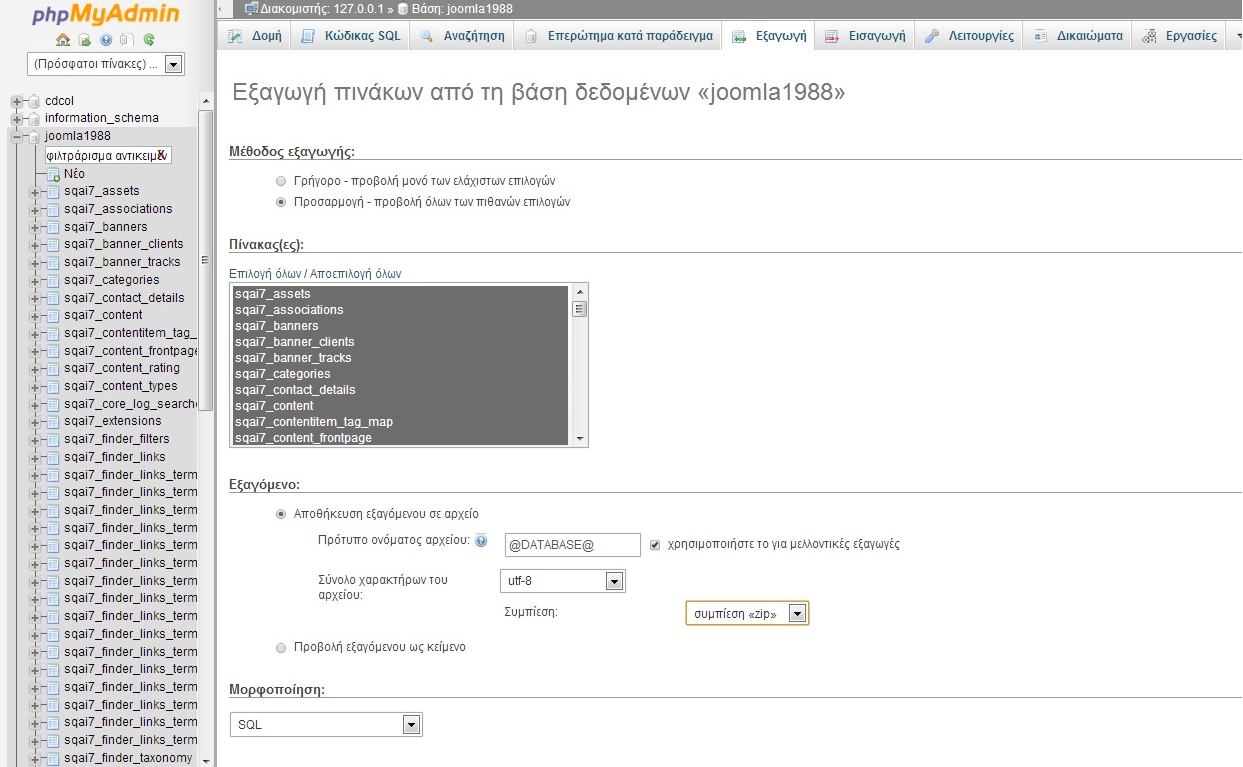Expand the sqai7_assets table node
The height and width of the screenshot is (767, 1243).
pos(36,191)
